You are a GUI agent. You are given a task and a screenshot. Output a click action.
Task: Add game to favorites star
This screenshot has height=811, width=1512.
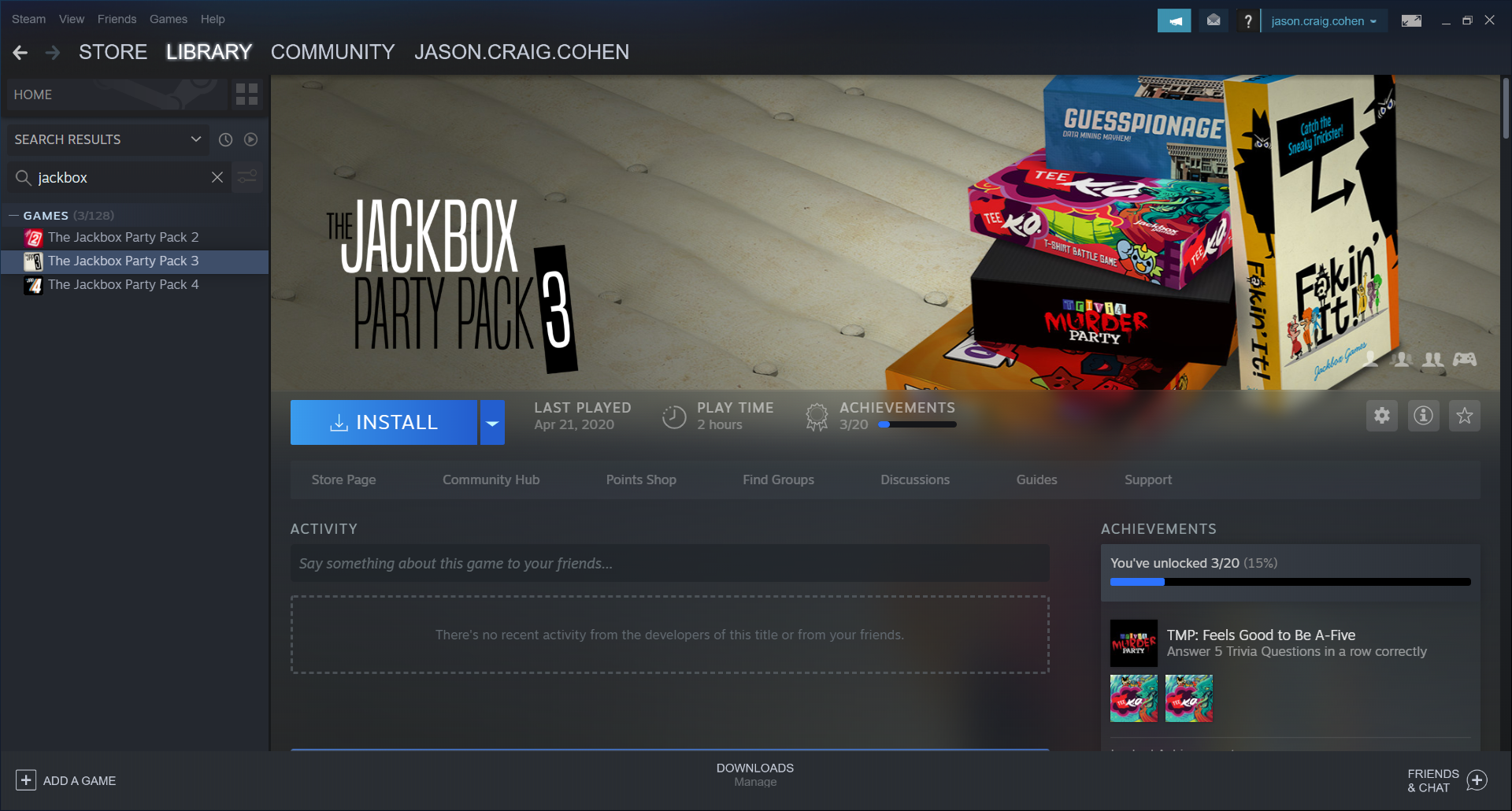[1465, 416]
